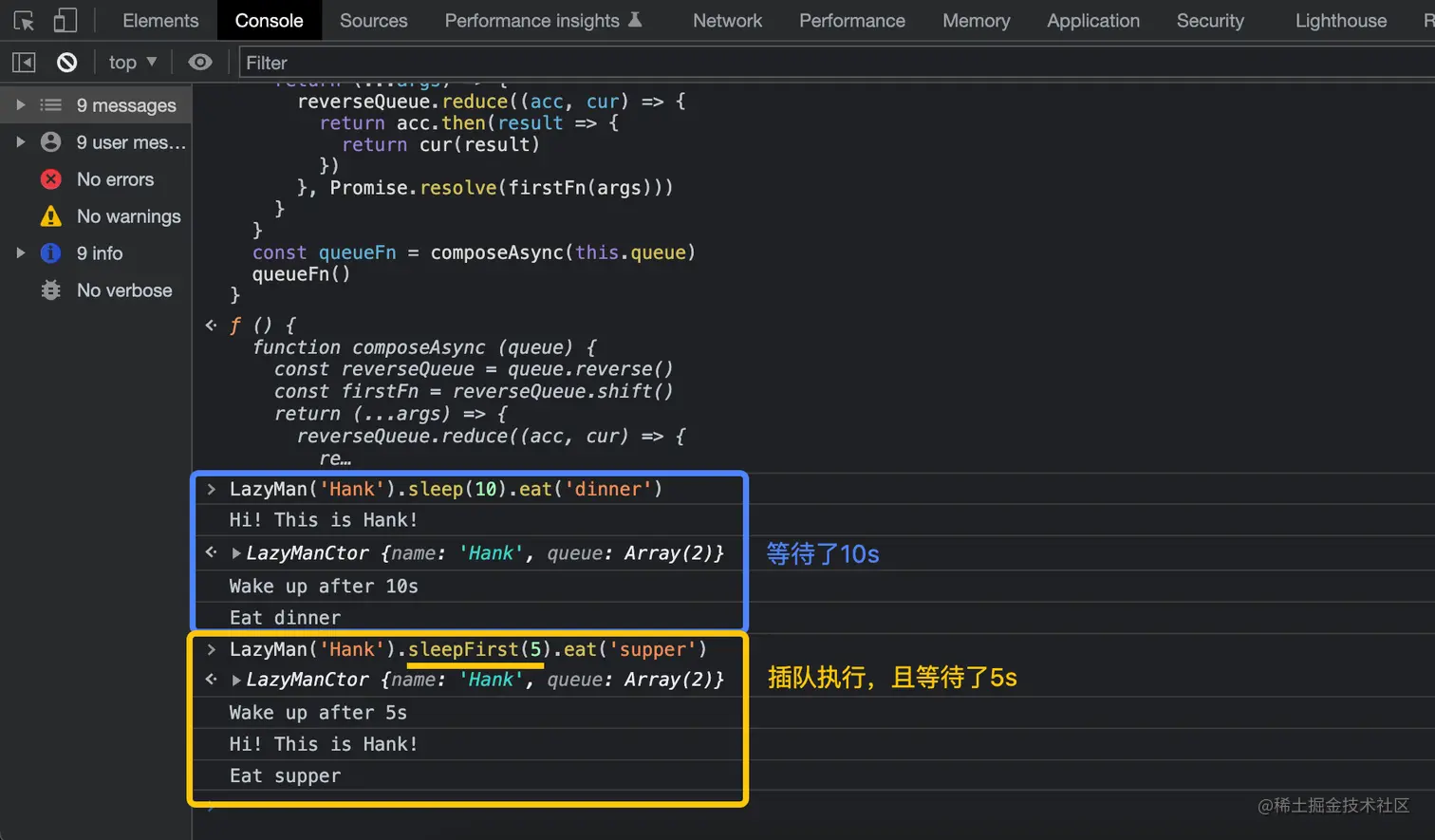Expand the 9 messages group arrow
Screen dimensions: 1435x840
[20, 105]
